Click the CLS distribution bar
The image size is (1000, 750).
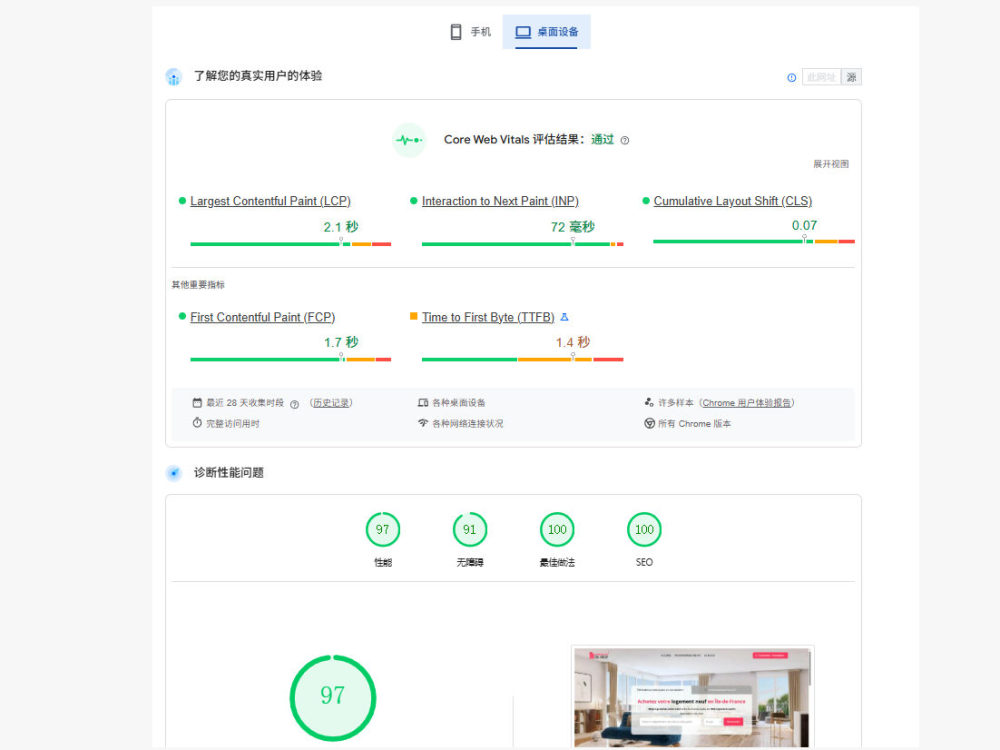(x=754, y=241)
